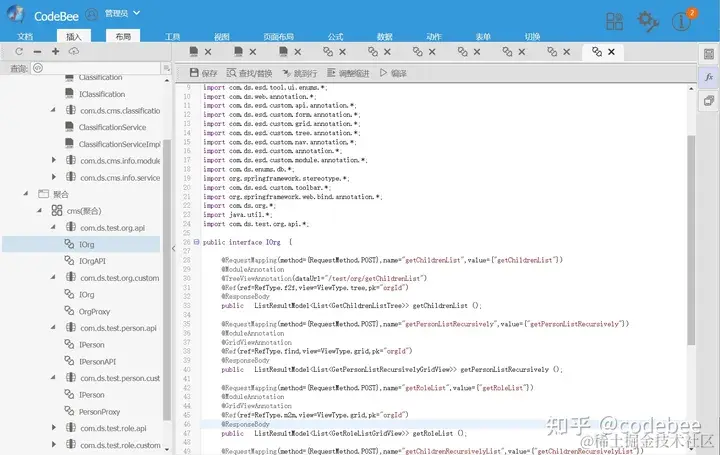Select ClassificationService in the tree
The height and width of the screenshot is (455, 720).
pos(112,127)
